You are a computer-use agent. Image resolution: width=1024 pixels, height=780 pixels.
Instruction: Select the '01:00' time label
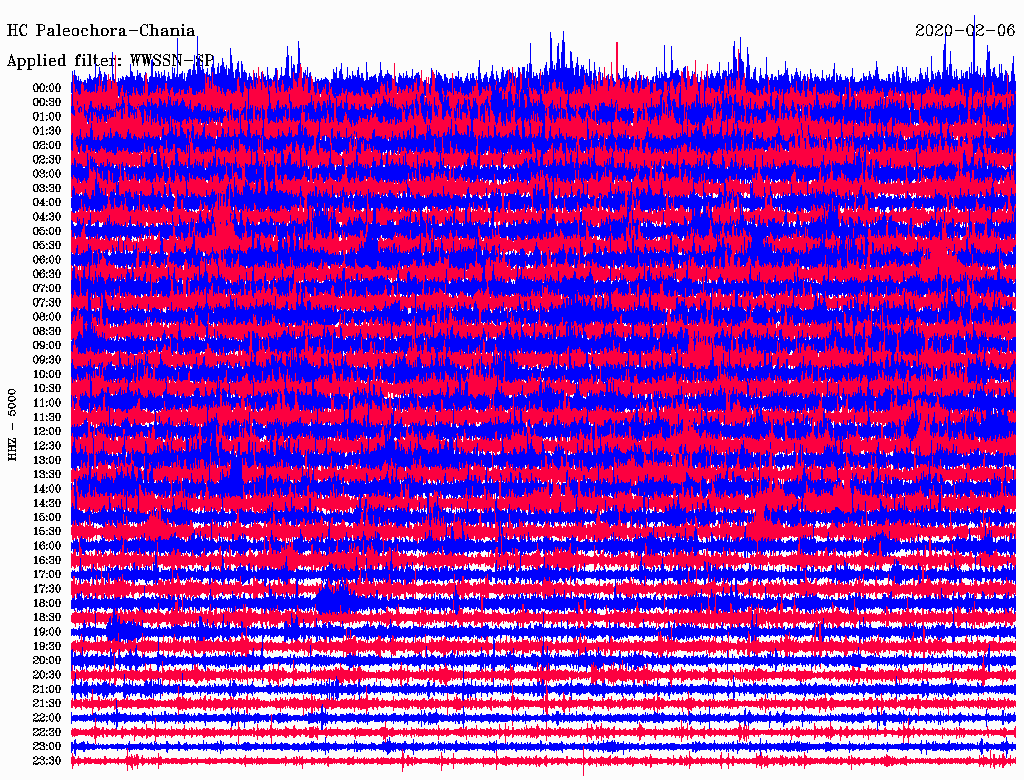pyautogui.click(x=47, y=116)
